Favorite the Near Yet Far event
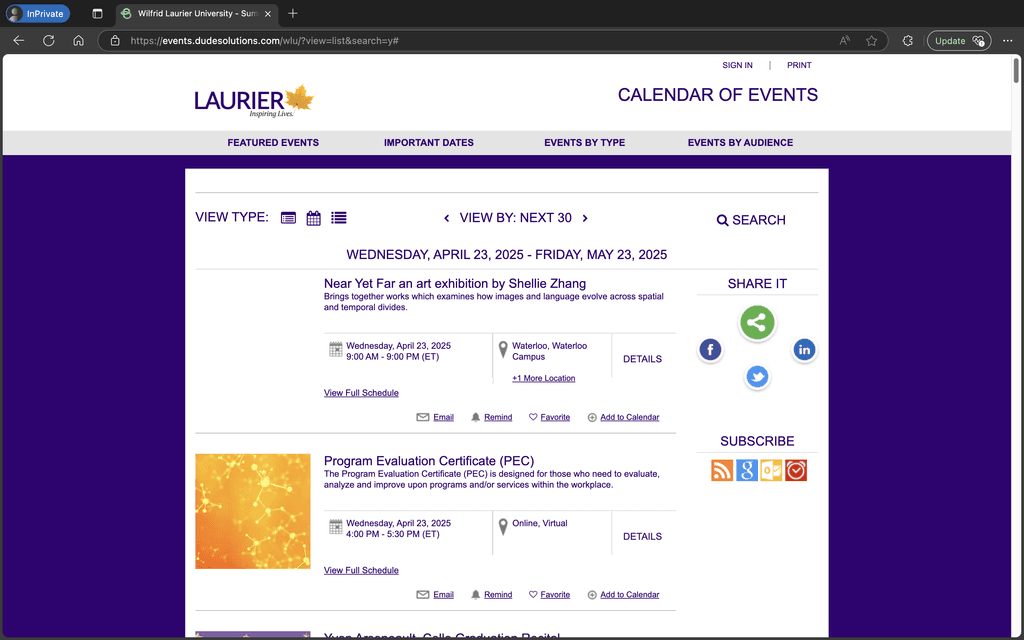The image size is (1024, 640). coord(549,417)
